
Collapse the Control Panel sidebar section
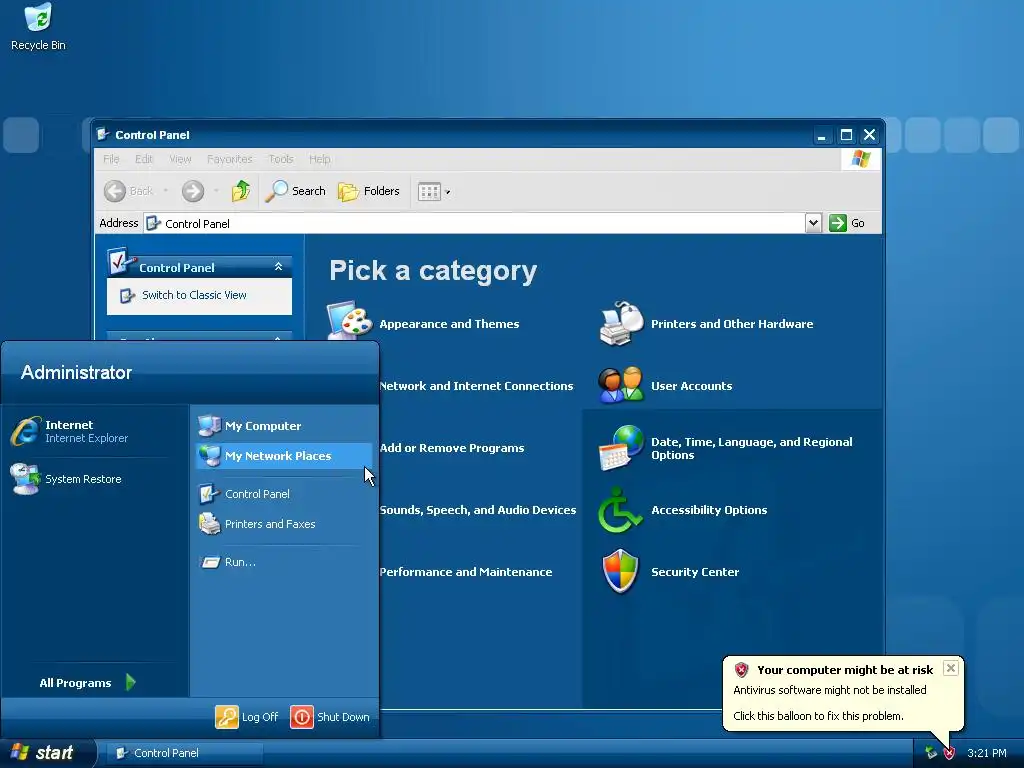278,266
